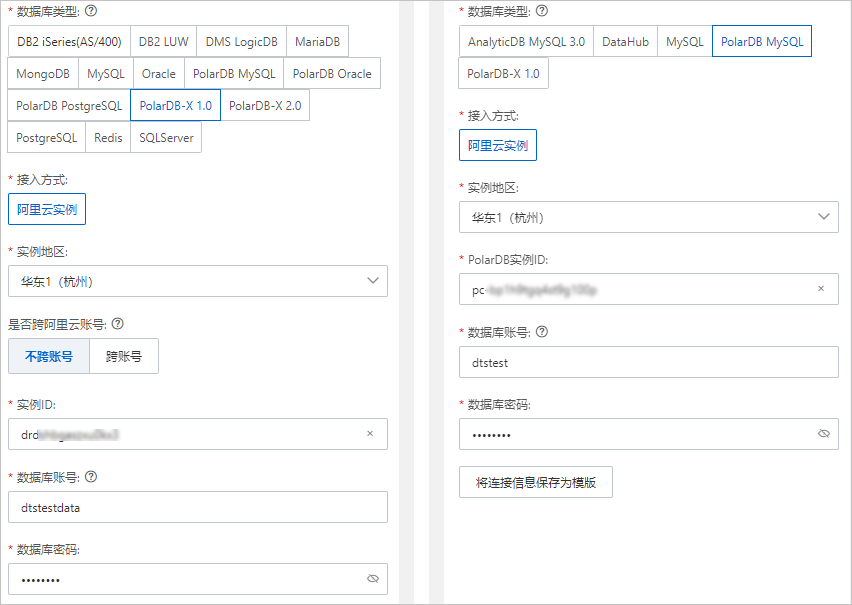The image size is (852, 605).
Task: Select PolarDB Oracle database type
Action: (332, 73)
